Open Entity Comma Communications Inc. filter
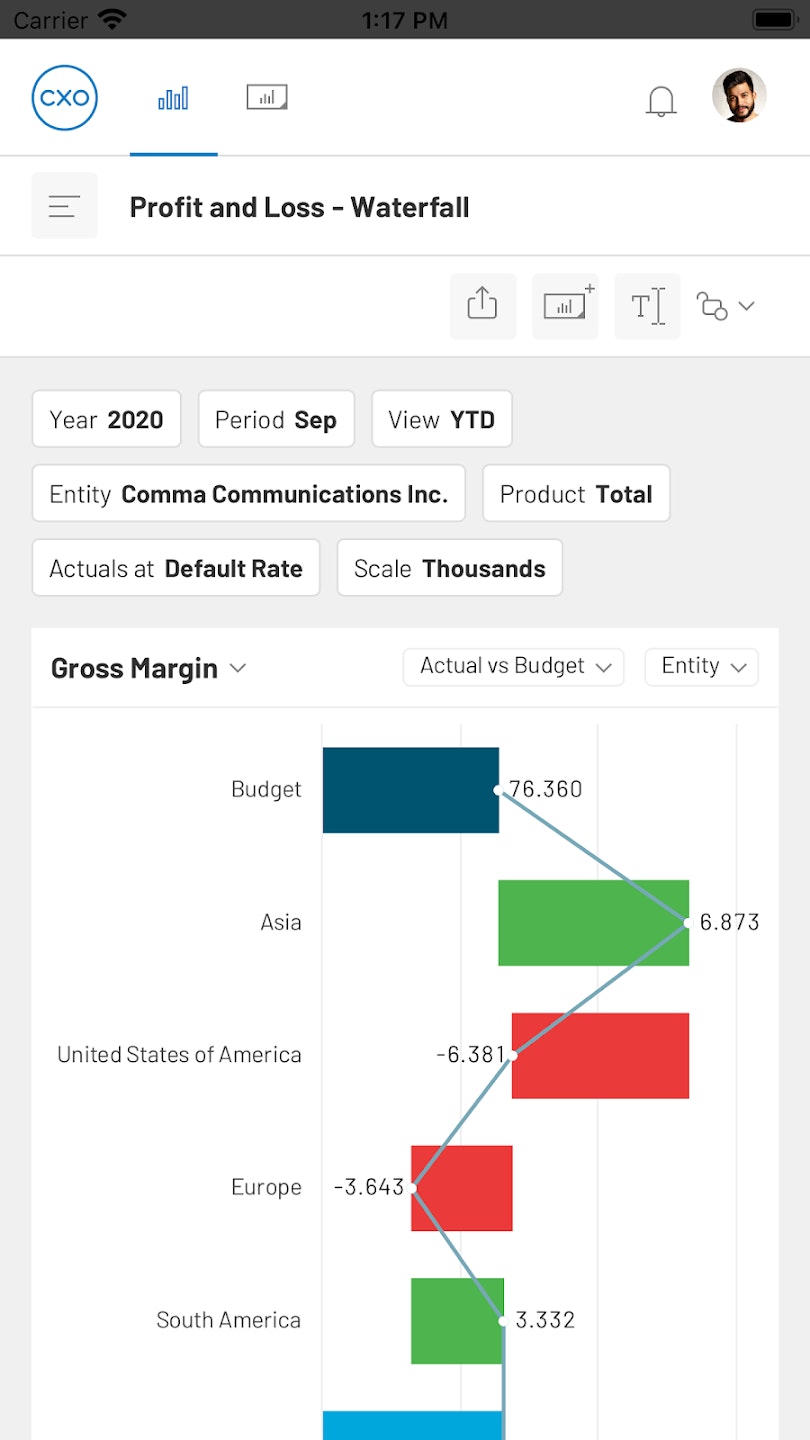The height and width of the screenshot is (1440, 810). click(249, 494)
